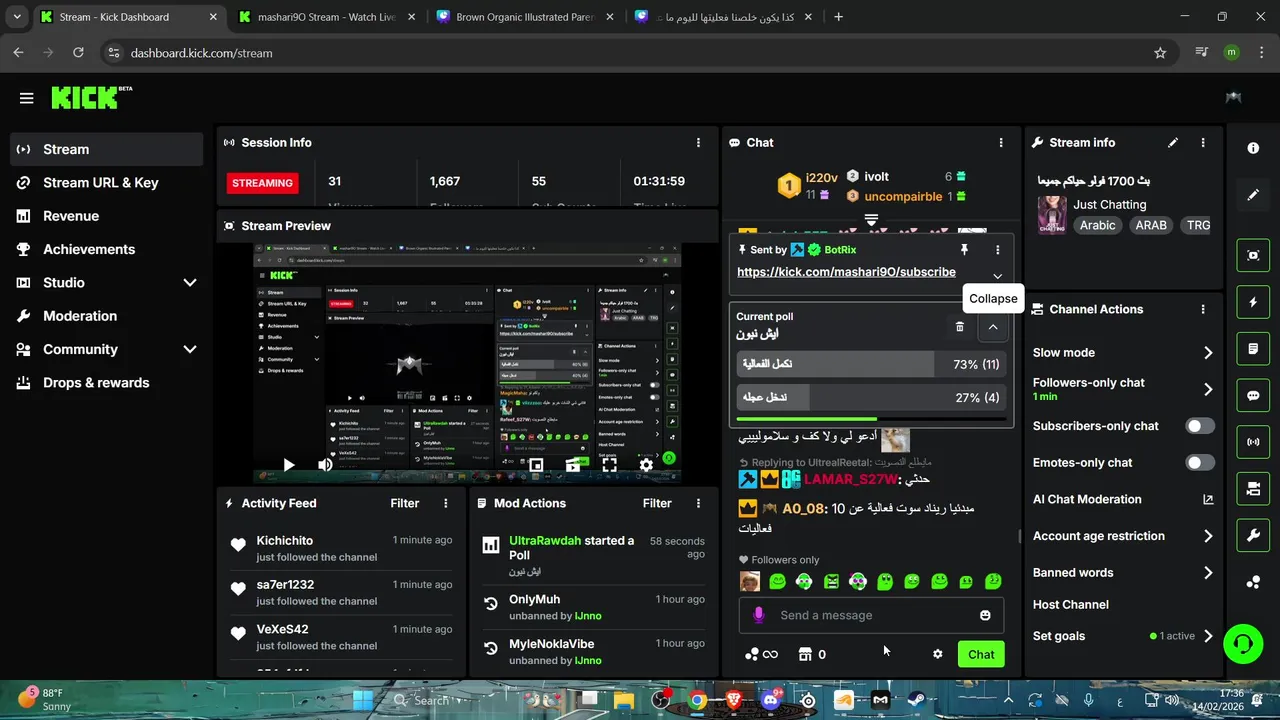Play the stream preview video
Screen dimensions: 1280x720
tap(288, 465)
